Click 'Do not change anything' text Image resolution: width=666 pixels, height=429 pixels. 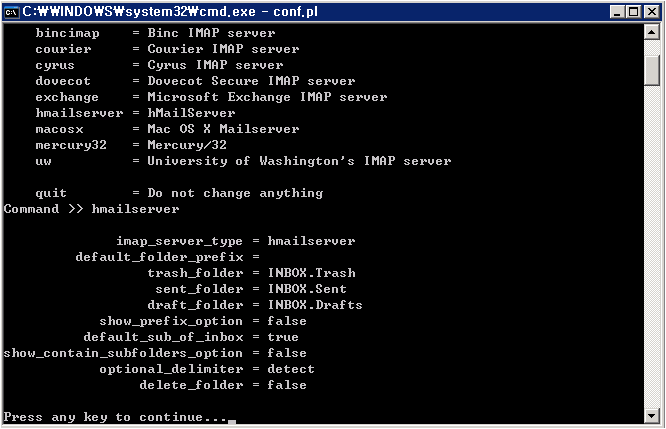pos(235,194)
